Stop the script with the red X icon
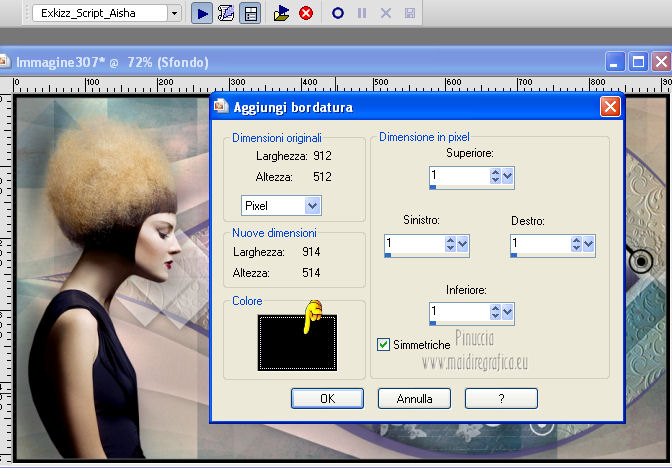The image size is (672, 468). tap(306, 13)
